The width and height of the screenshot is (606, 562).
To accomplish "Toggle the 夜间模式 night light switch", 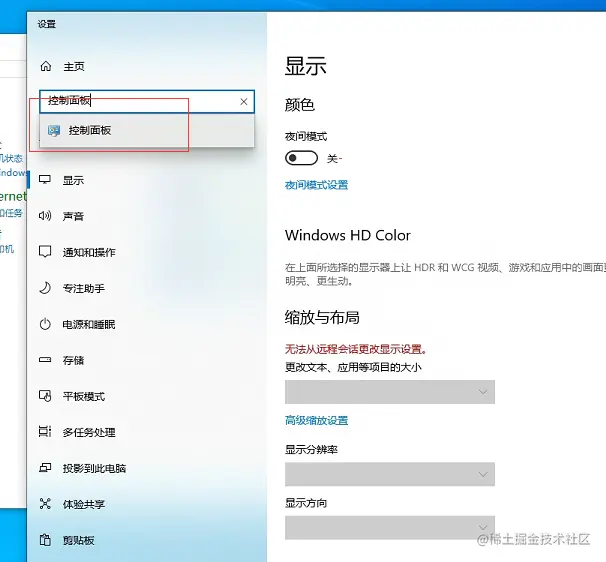I will click(301, 158).
